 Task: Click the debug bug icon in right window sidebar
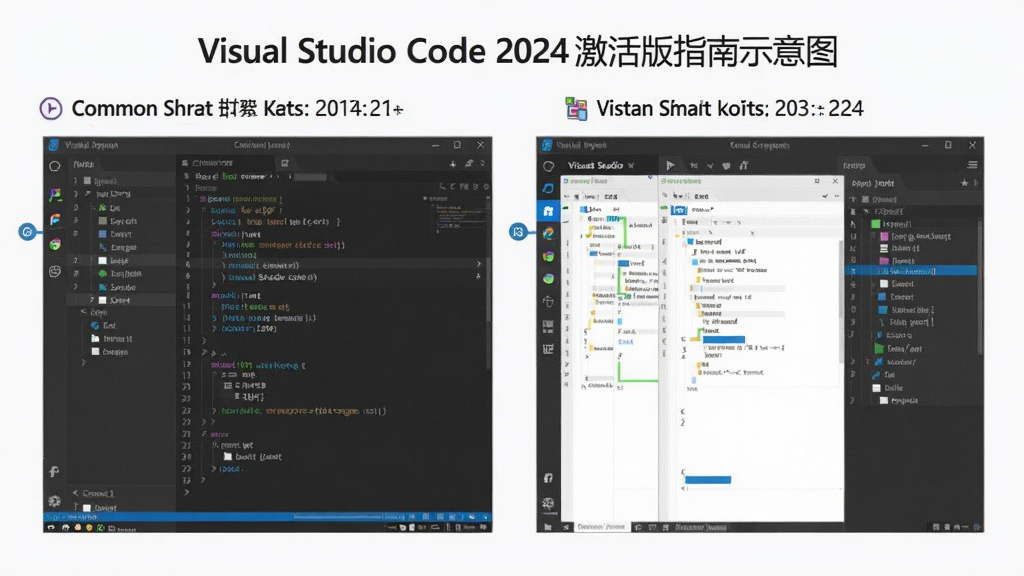click(x=549, y=302)
